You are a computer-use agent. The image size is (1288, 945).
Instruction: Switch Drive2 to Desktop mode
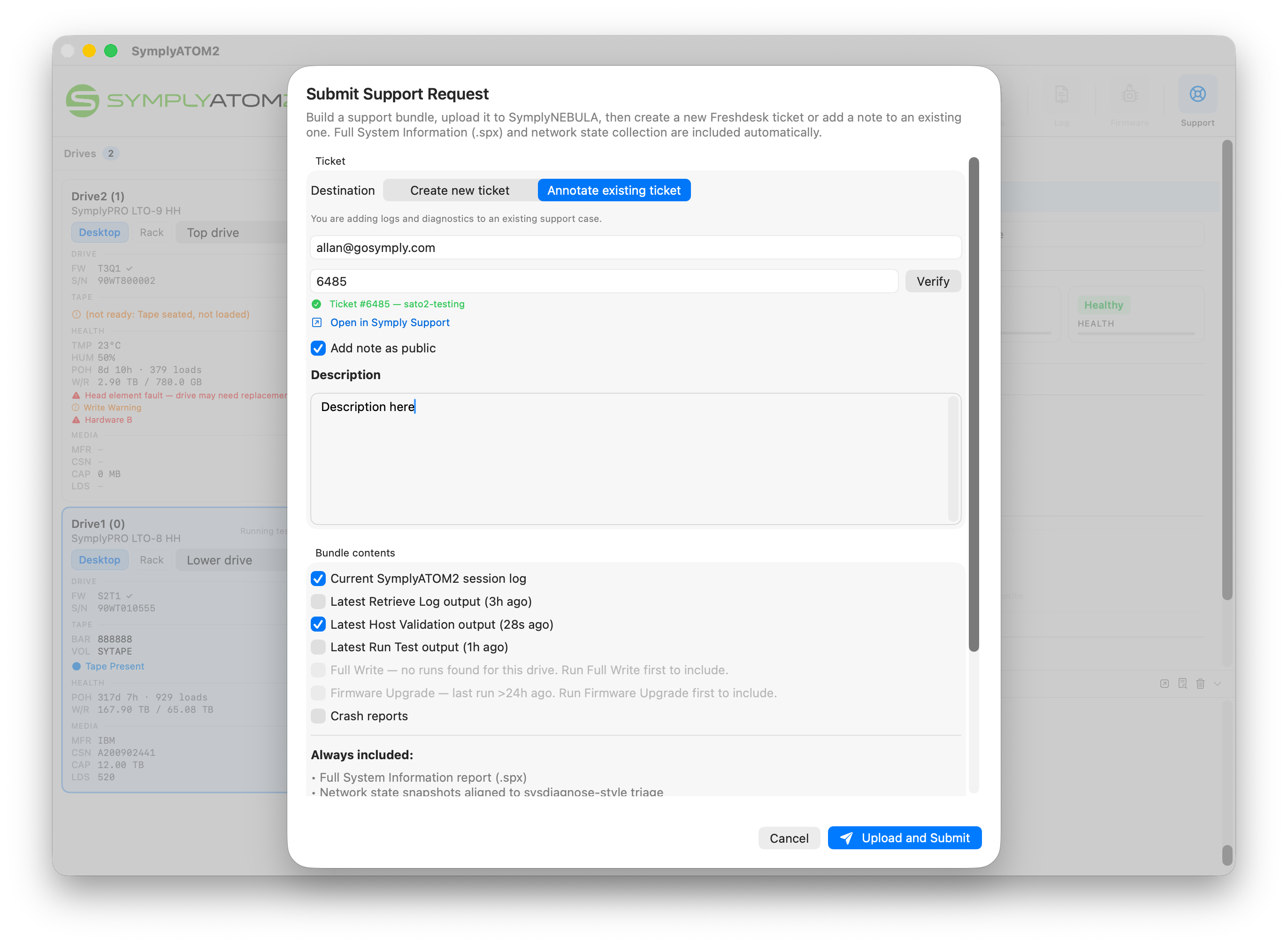(x=100, y=232)
